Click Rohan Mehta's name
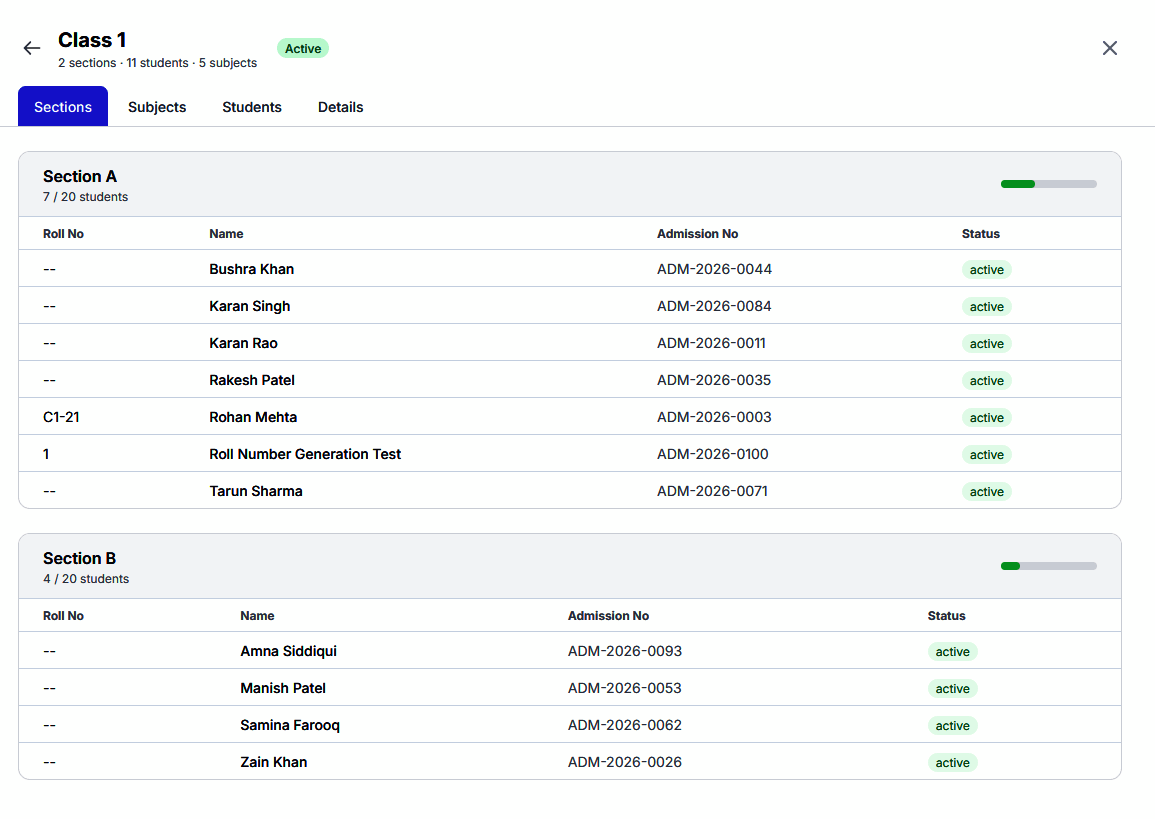Viewport: 1155px width, 819px height. tap(253, 417)
